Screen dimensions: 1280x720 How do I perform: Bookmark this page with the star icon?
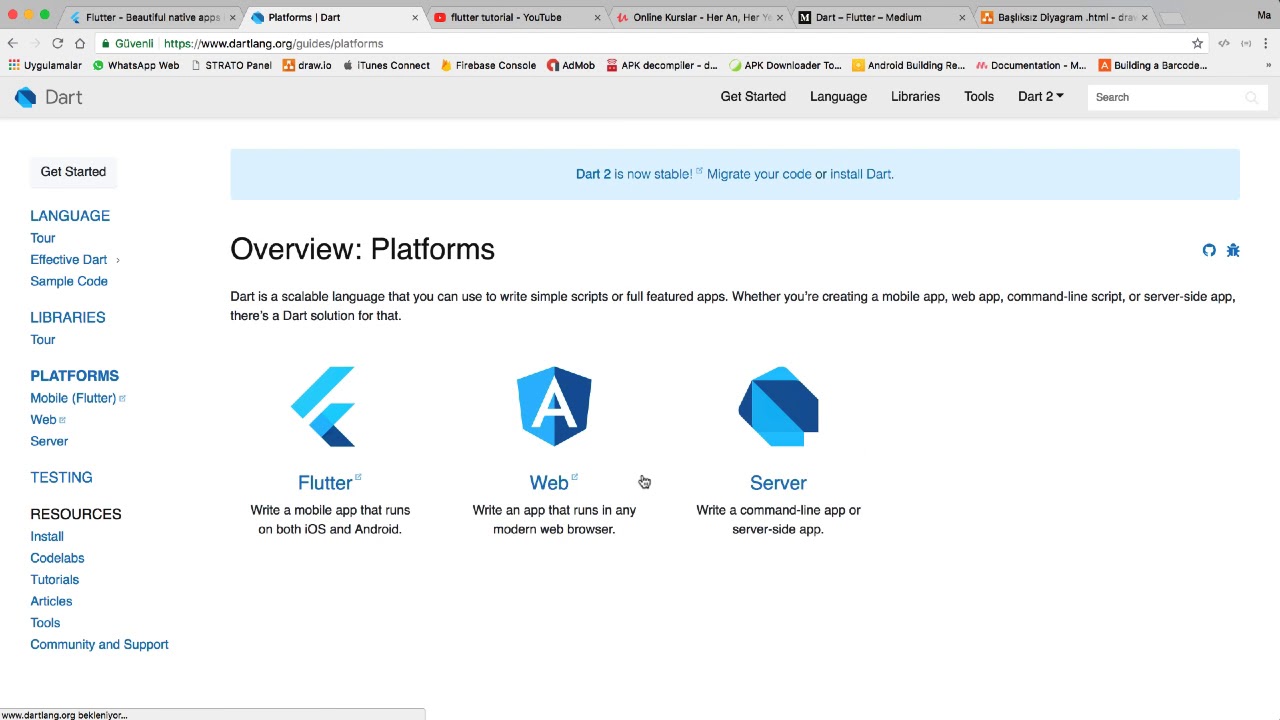1197,43
